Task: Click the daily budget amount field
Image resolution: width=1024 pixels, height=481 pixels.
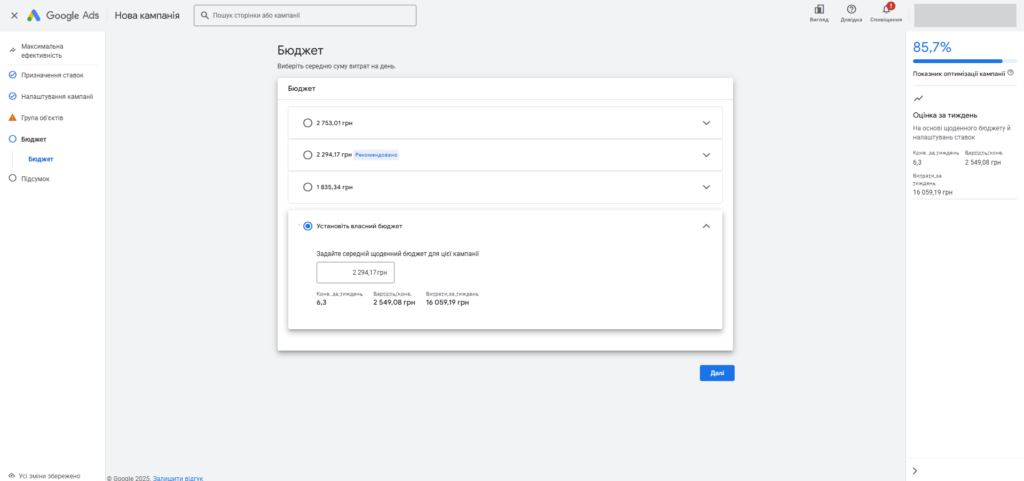Action: pos(355,272)
